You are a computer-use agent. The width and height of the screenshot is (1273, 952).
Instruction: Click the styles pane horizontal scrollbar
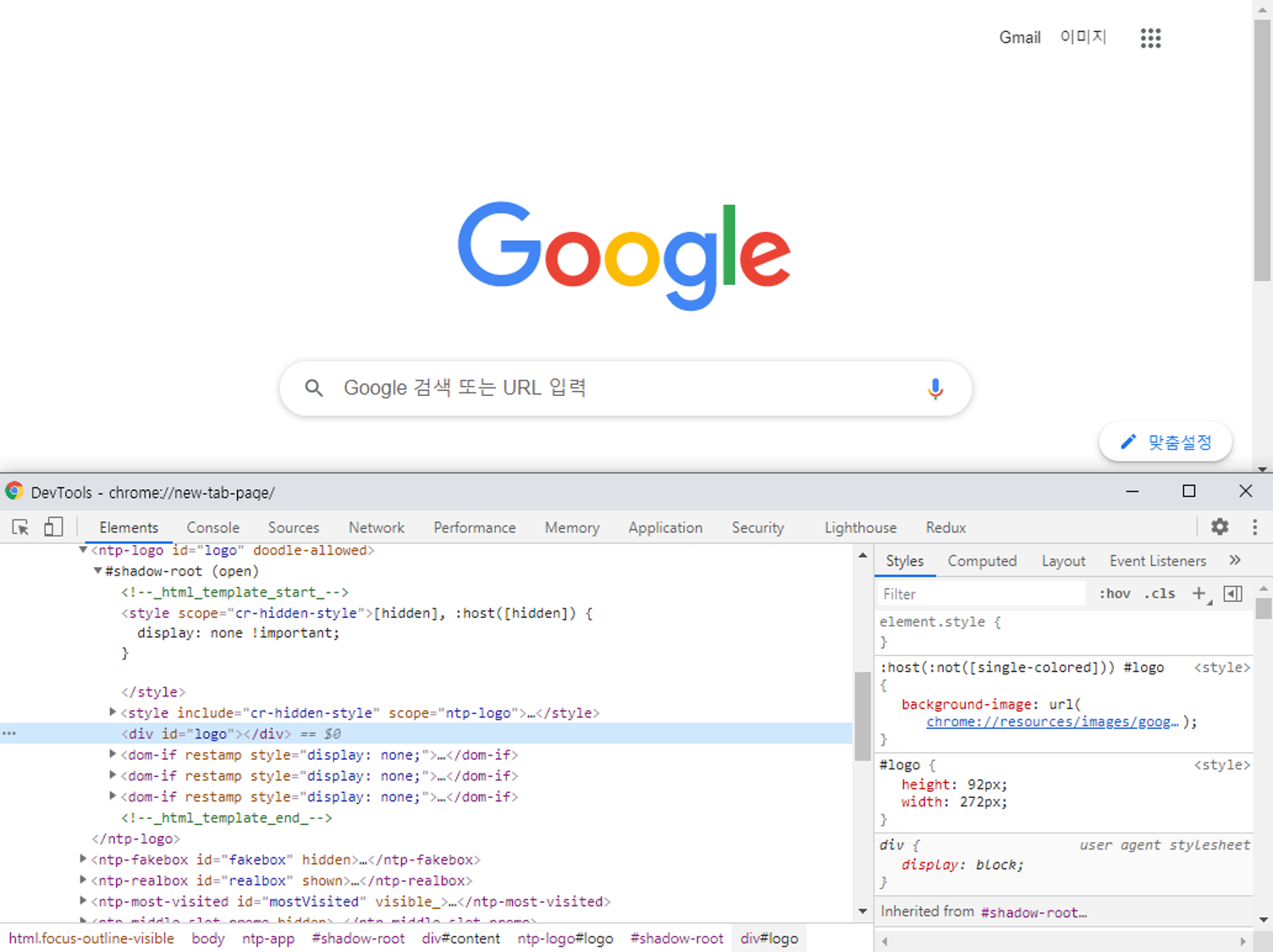click(1064, 941)
